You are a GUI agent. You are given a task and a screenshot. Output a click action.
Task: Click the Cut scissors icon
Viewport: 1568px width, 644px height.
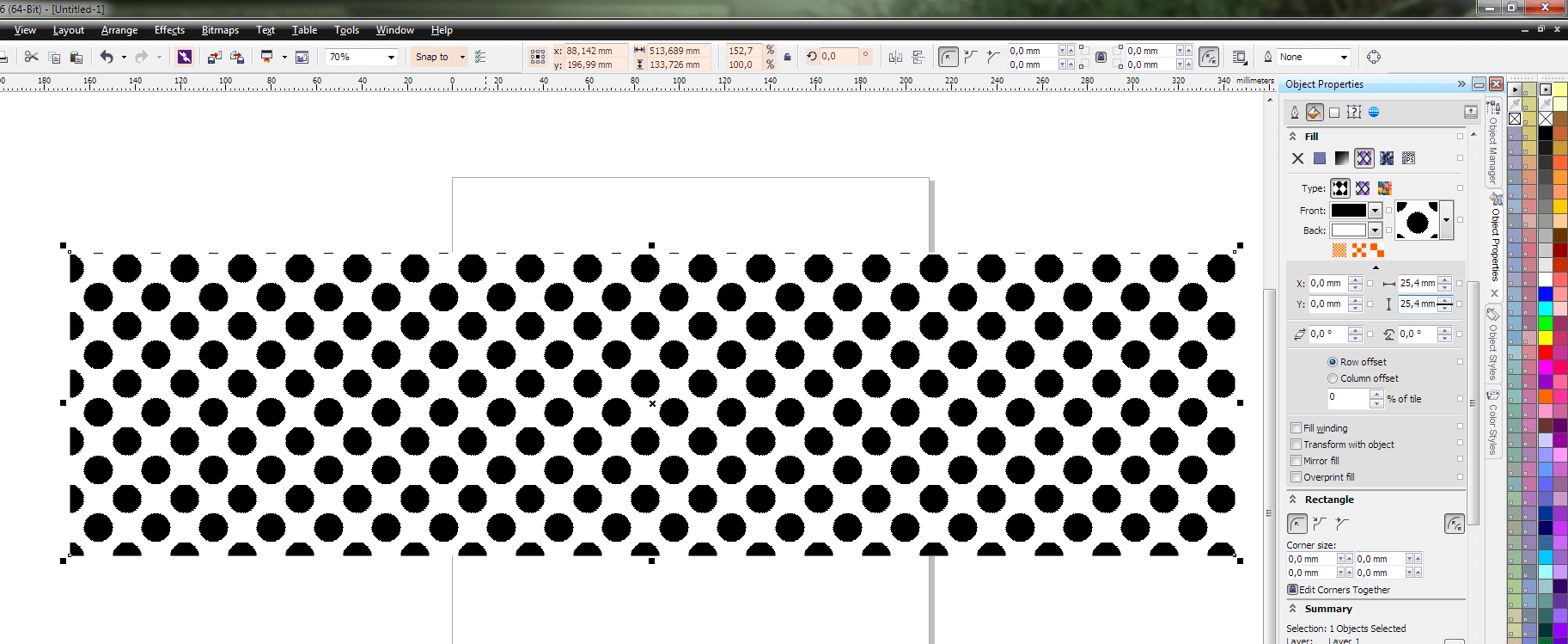coord(32,57)
